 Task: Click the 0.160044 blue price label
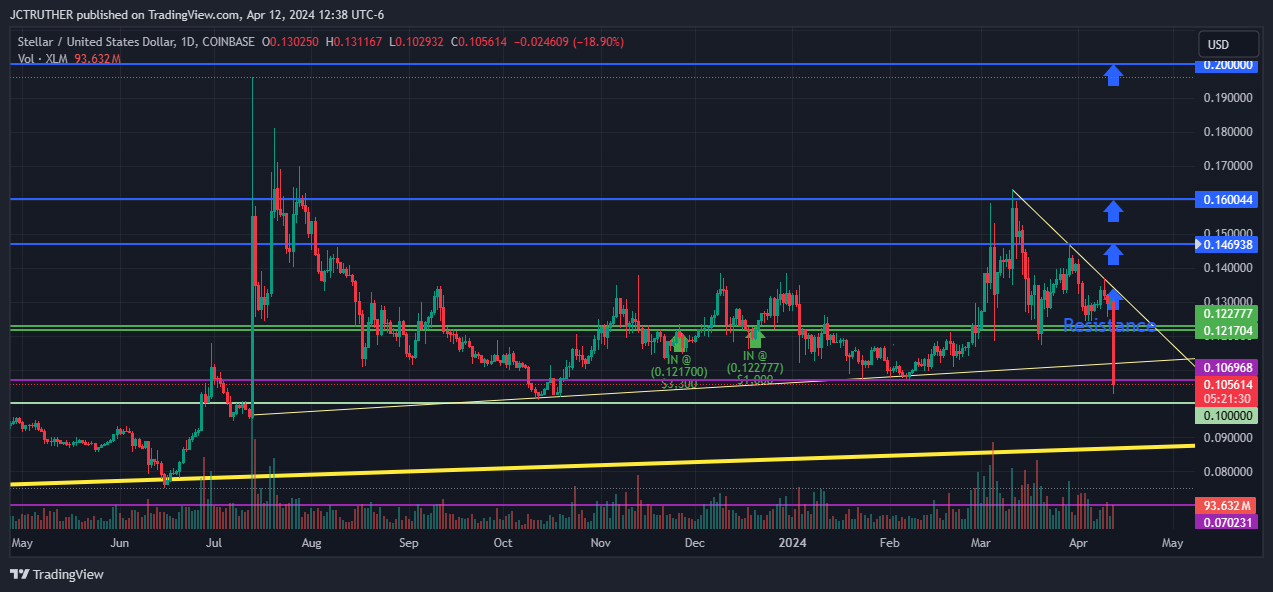[x=1226, y=200]
